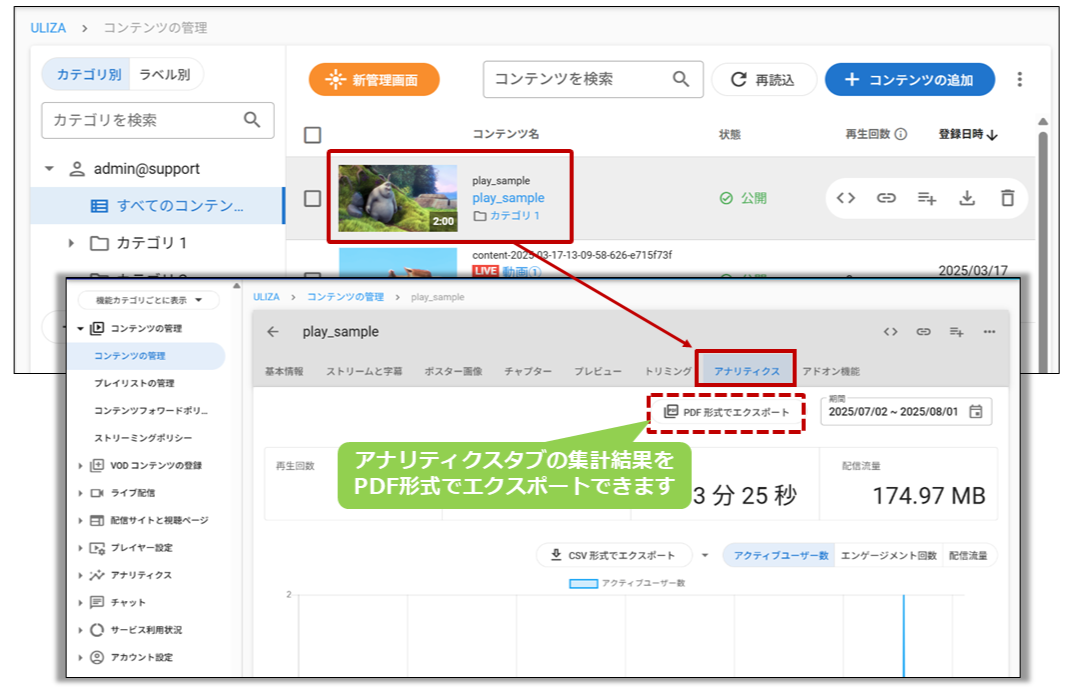Viewport: 1068px width, 691px height.
Task: Open the three-dot menu beside コンテンツの追加
Action: 1020,80
